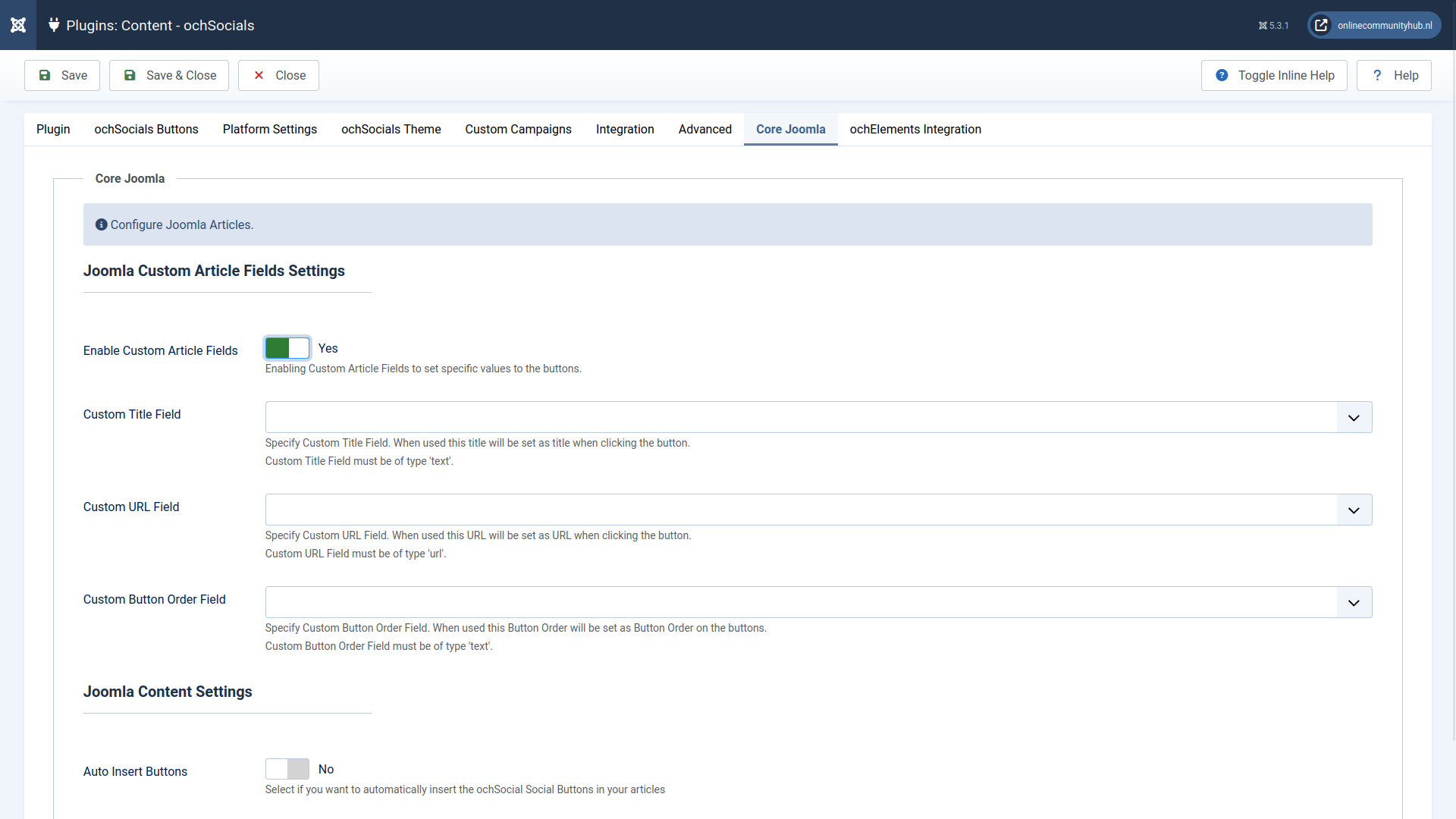Click the Joomla version 5.3.1 badge

[1273, 26]
